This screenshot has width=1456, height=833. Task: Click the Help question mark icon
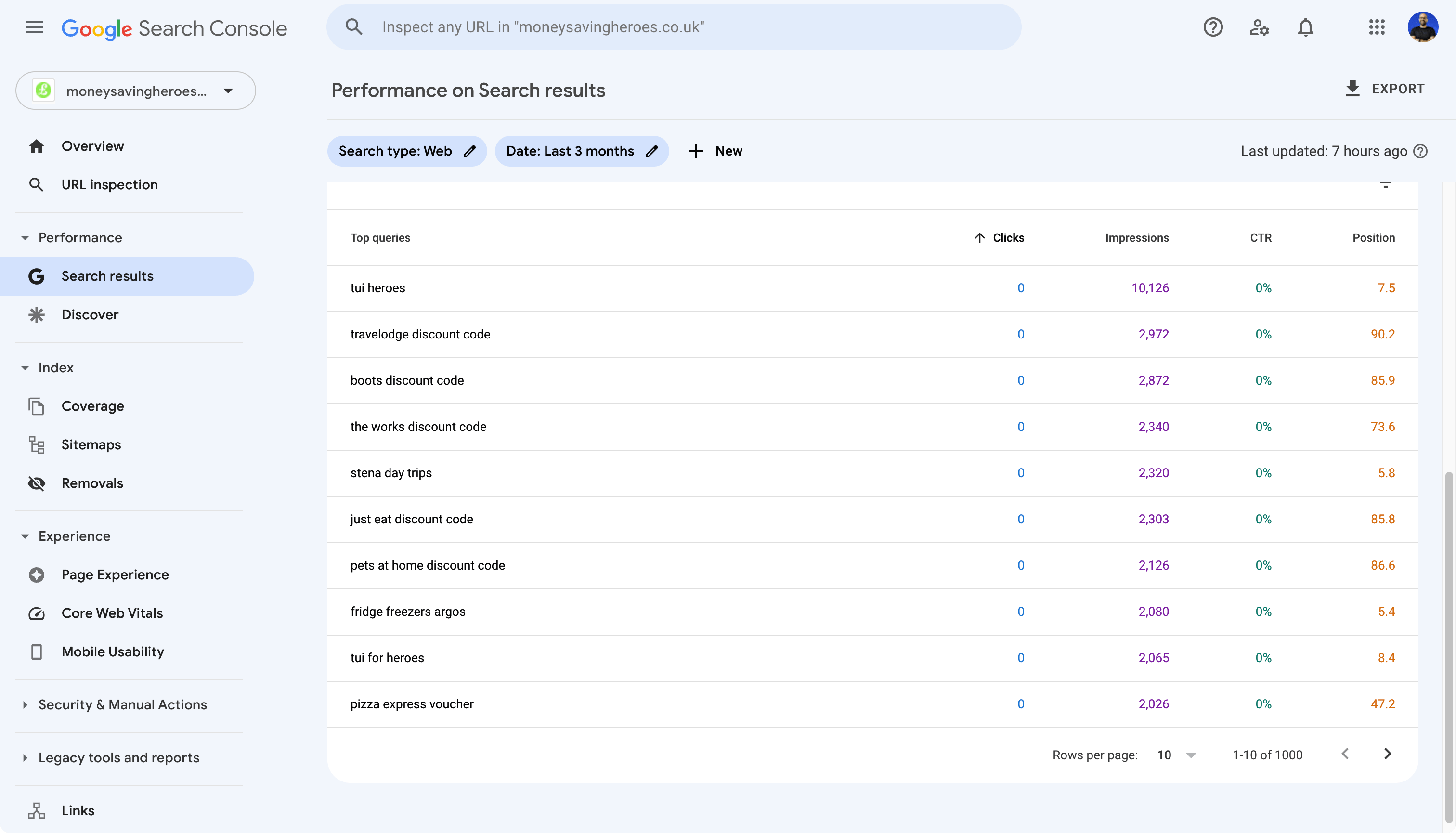pos(1212,27)
